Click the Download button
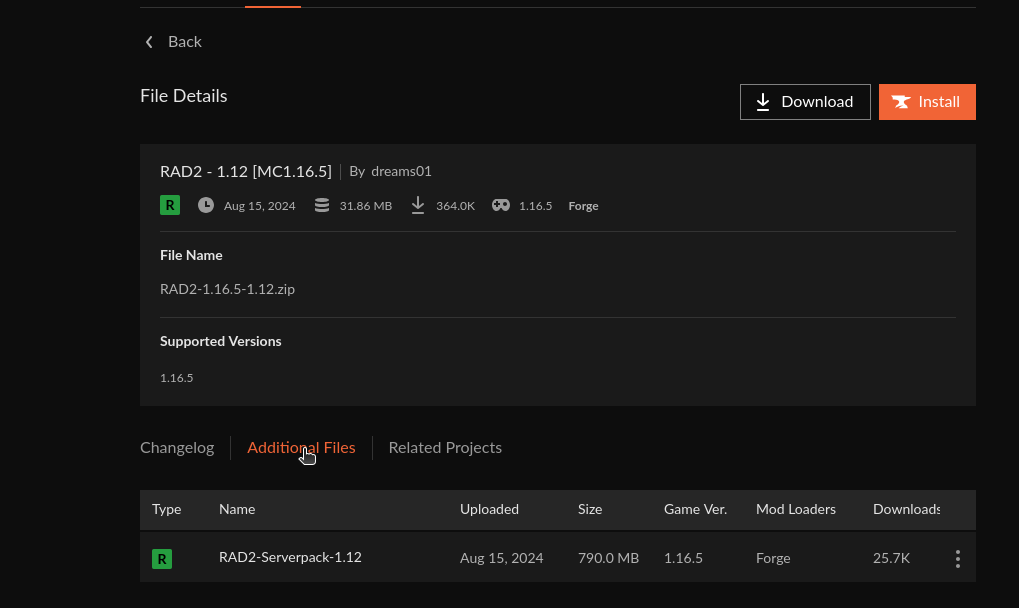Image resolution: width=1019 pixels, height=608 pixels. coord(805,102)
